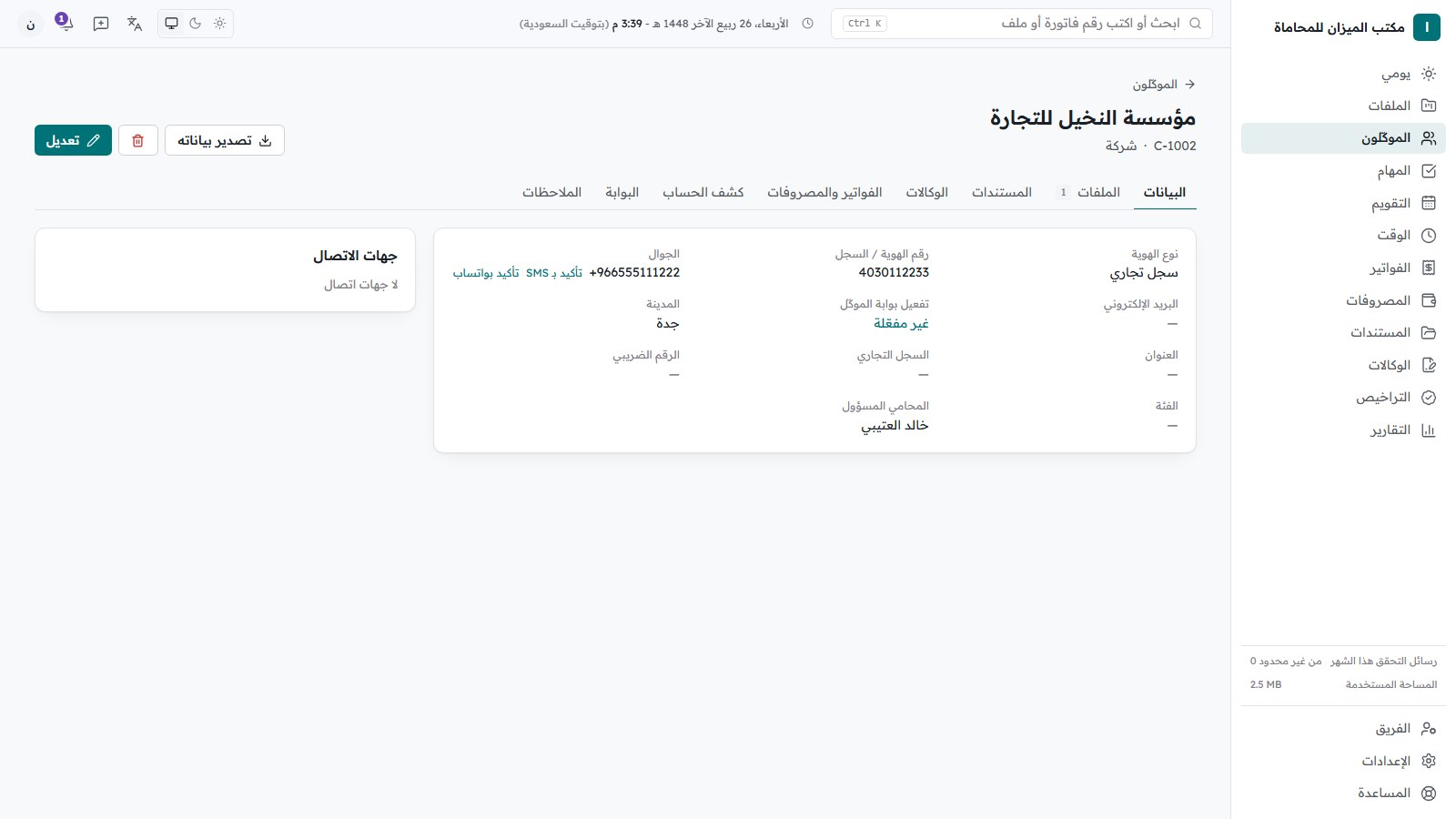Switch to light mode (sun icon)
Viewport: 1456px width, 819px height.
click(219, 24)
